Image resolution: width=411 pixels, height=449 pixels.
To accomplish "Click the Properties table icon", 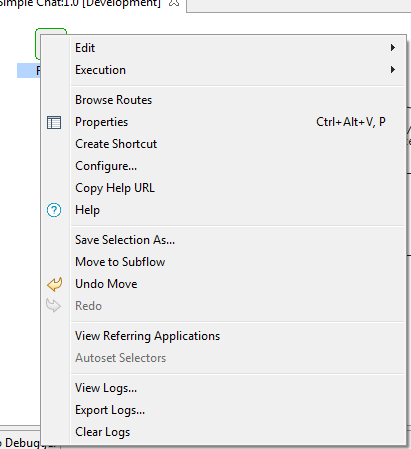I will click(54, 122).
